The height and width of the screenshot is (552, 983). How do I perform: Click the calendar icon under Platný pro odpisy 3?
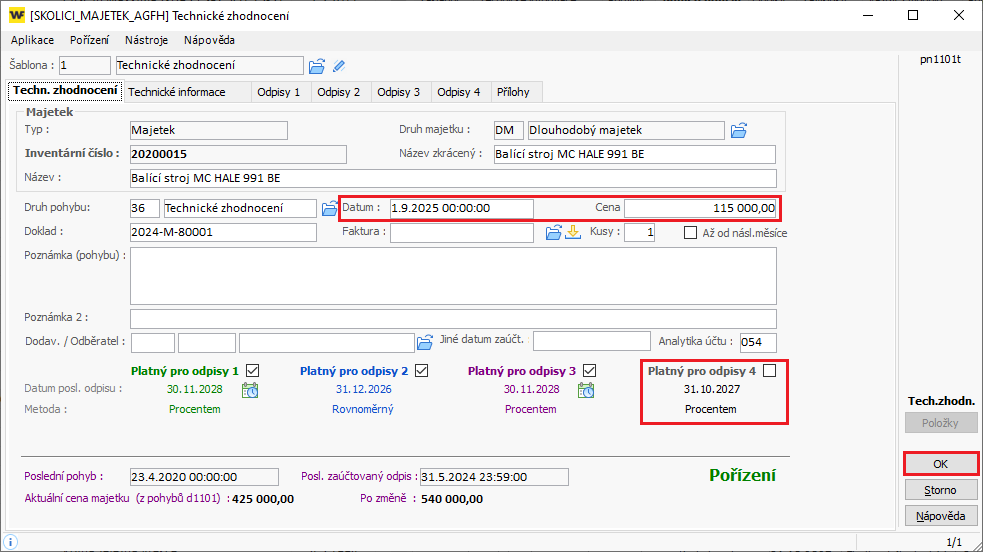pyautogui.click(x=586, y=390)
